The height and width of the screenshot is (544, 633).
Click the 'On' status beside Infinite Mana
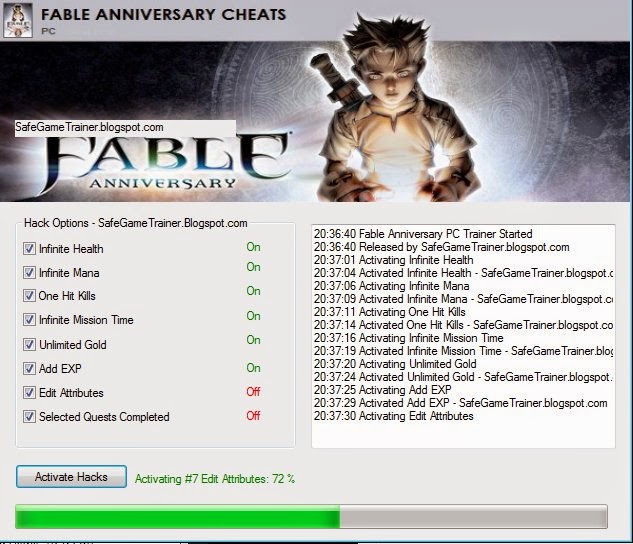coord(254,267)
